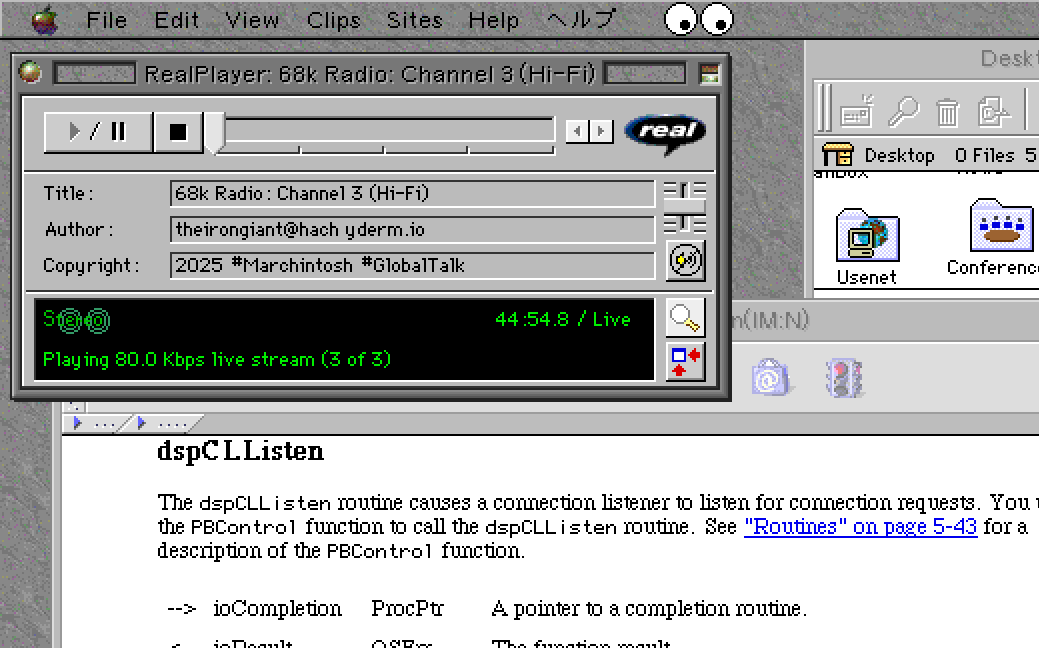Click the fast-forward right arrow button
Screen dimensions: 1039x648
601,131
